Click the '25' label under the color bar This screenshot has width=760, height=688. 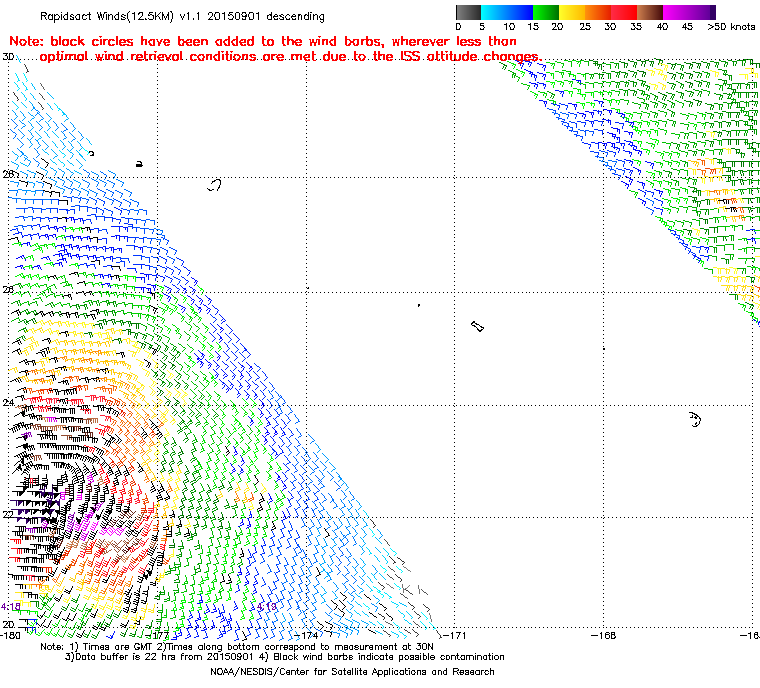pyautogui.click(x=585, y=27)
